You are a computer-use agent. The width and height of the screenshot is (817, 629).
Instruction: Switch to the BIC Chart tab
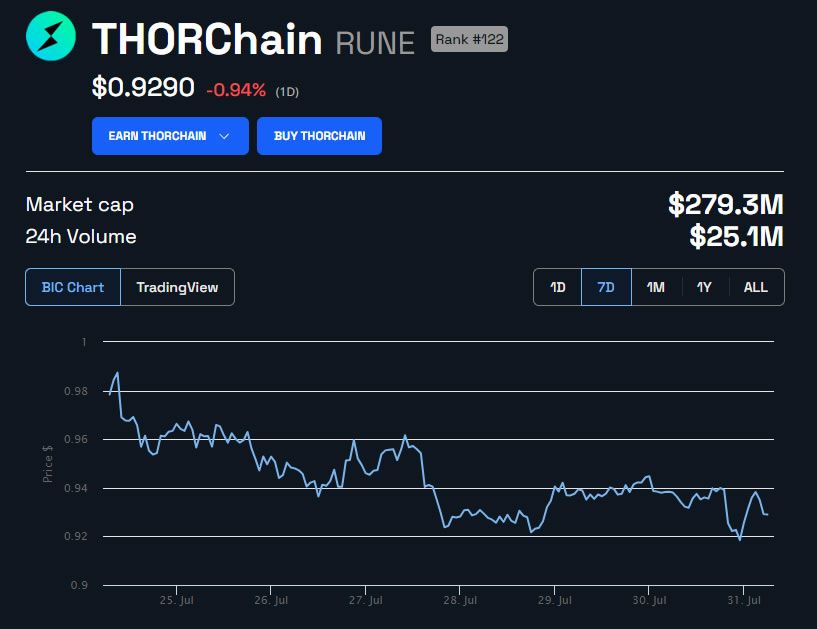73,287
